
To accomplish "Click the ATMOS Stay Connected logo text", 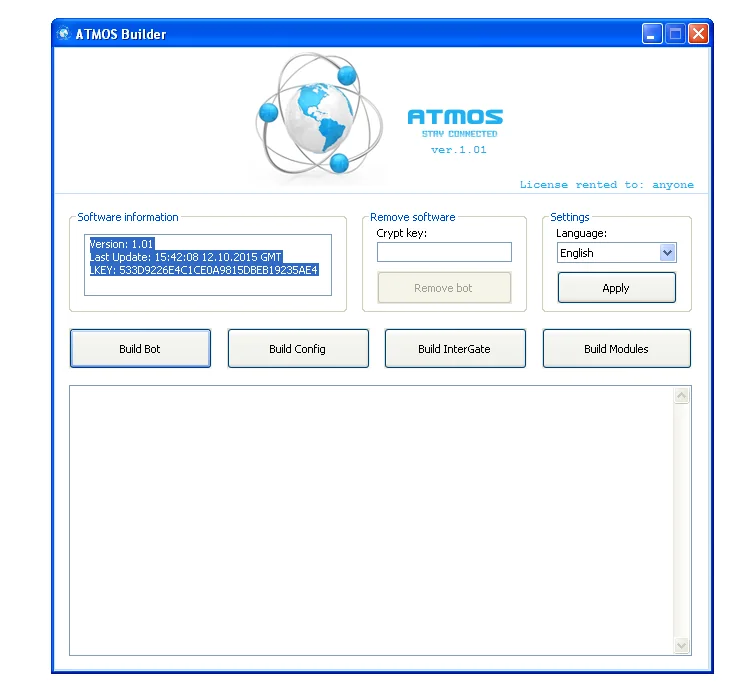I will tap(455, 123).
